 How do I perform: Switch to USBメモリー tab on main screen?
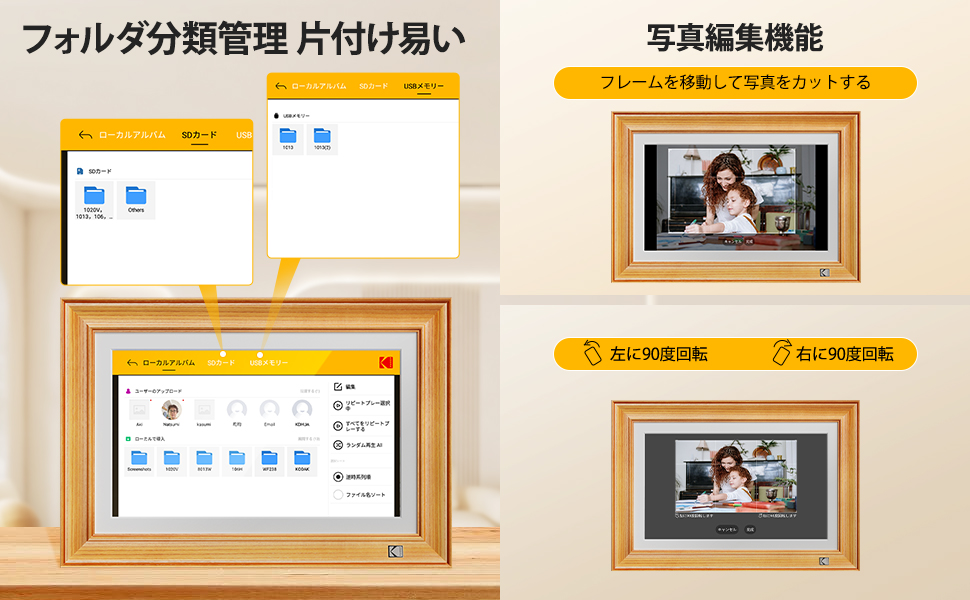(268, 363)
